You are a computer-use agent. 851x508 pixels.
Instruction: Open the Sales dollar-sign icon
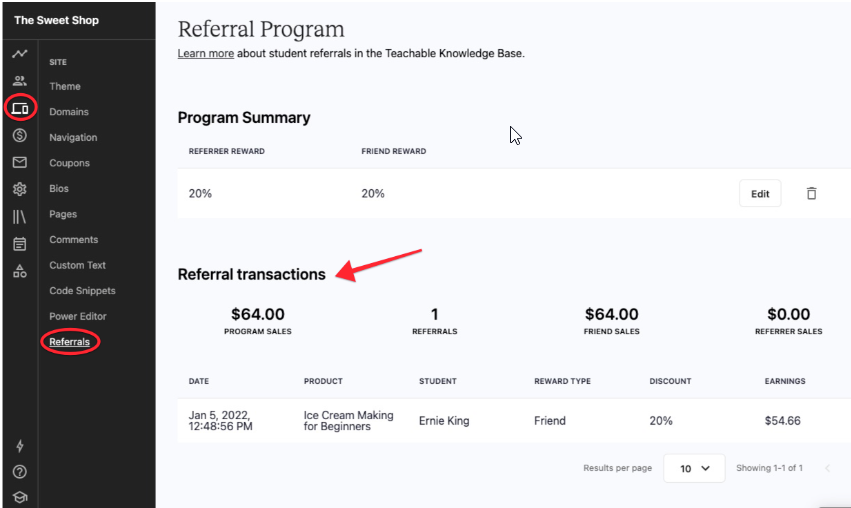coord(19,135)
